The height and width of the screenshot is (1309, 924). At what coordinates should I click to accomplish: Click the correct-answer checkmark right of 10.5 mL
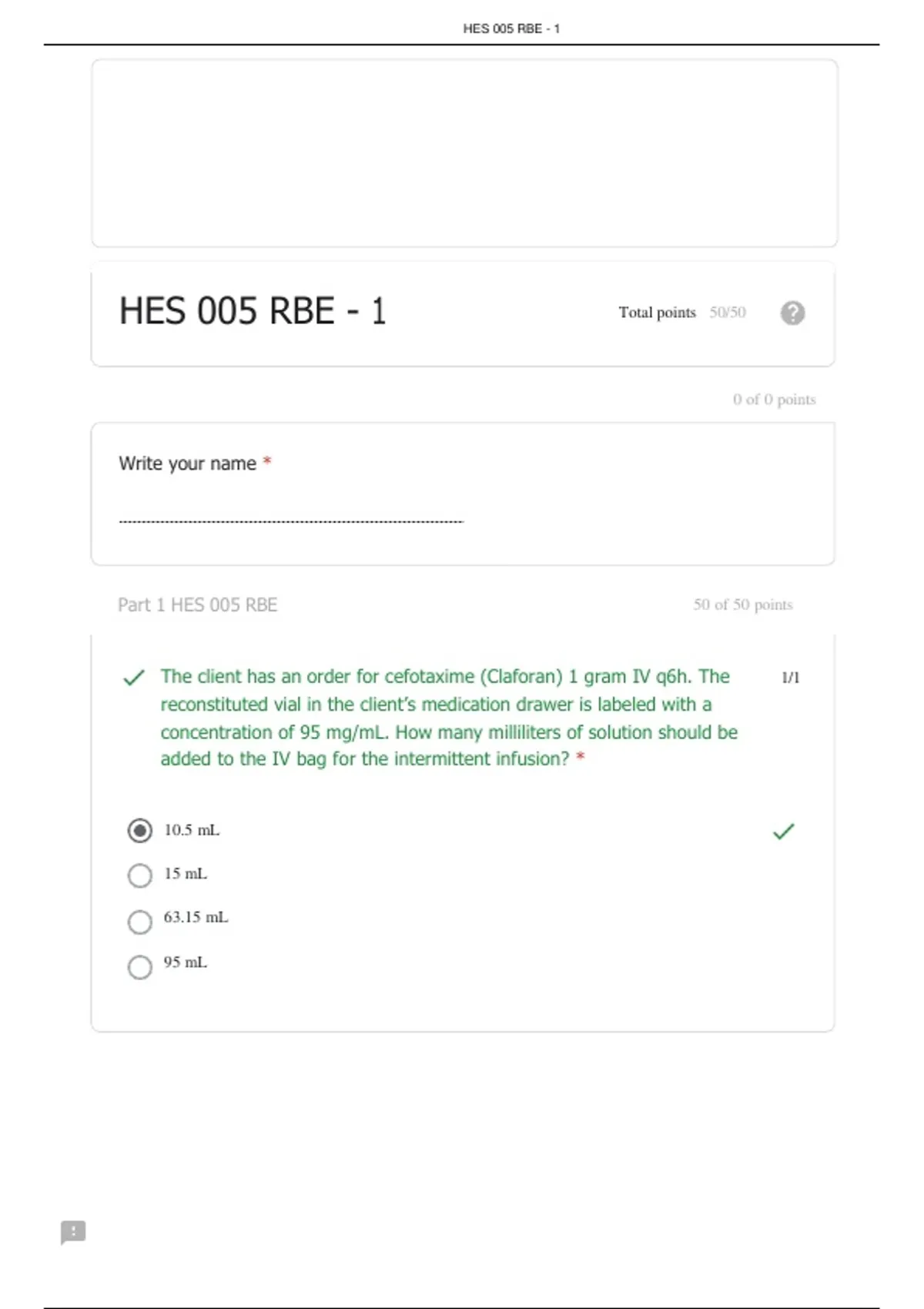coord(783,831)
